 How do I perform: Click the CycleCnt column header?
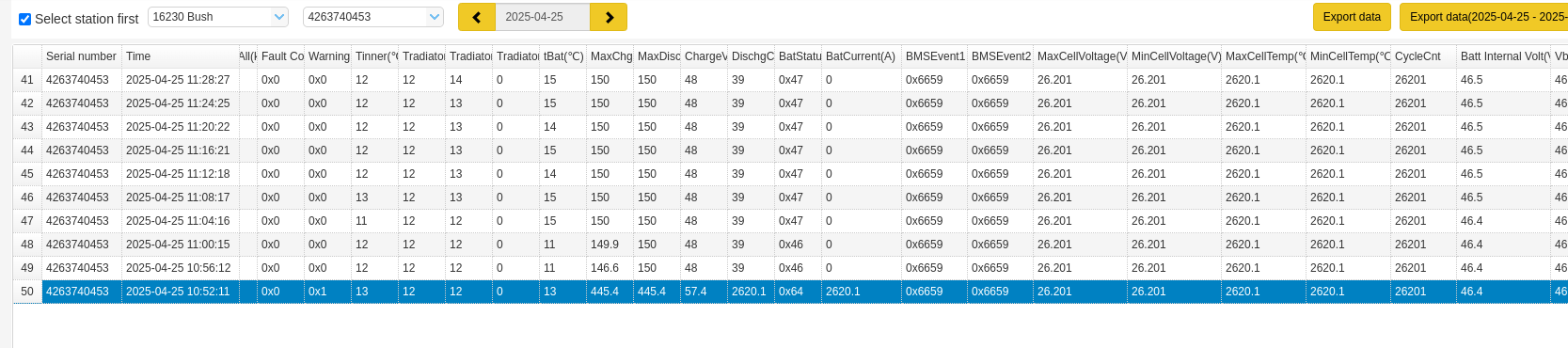click(x=1424, y=56)
